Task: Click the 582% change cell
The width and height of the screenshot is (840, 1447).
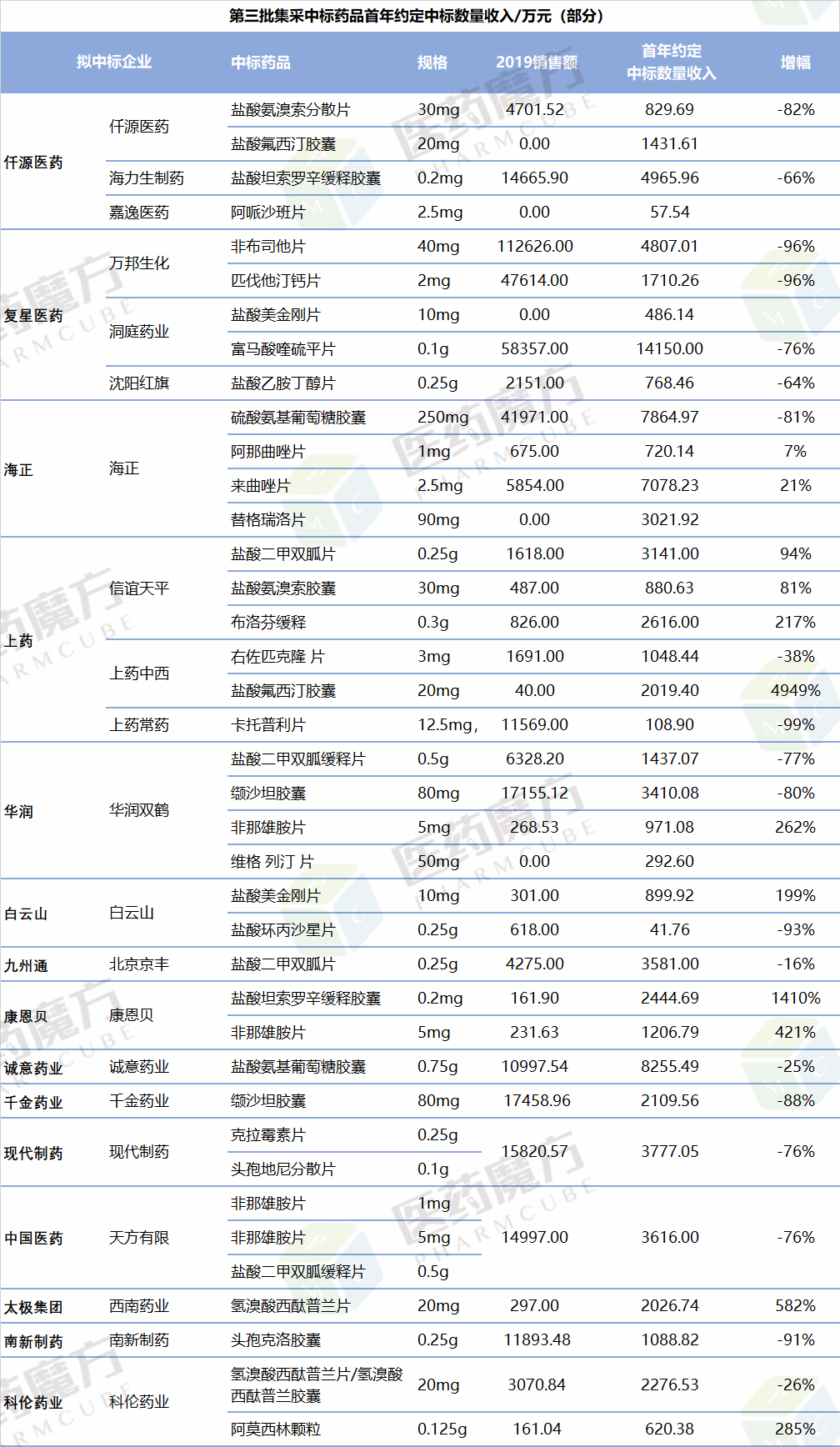Action: coord(796,1306)
